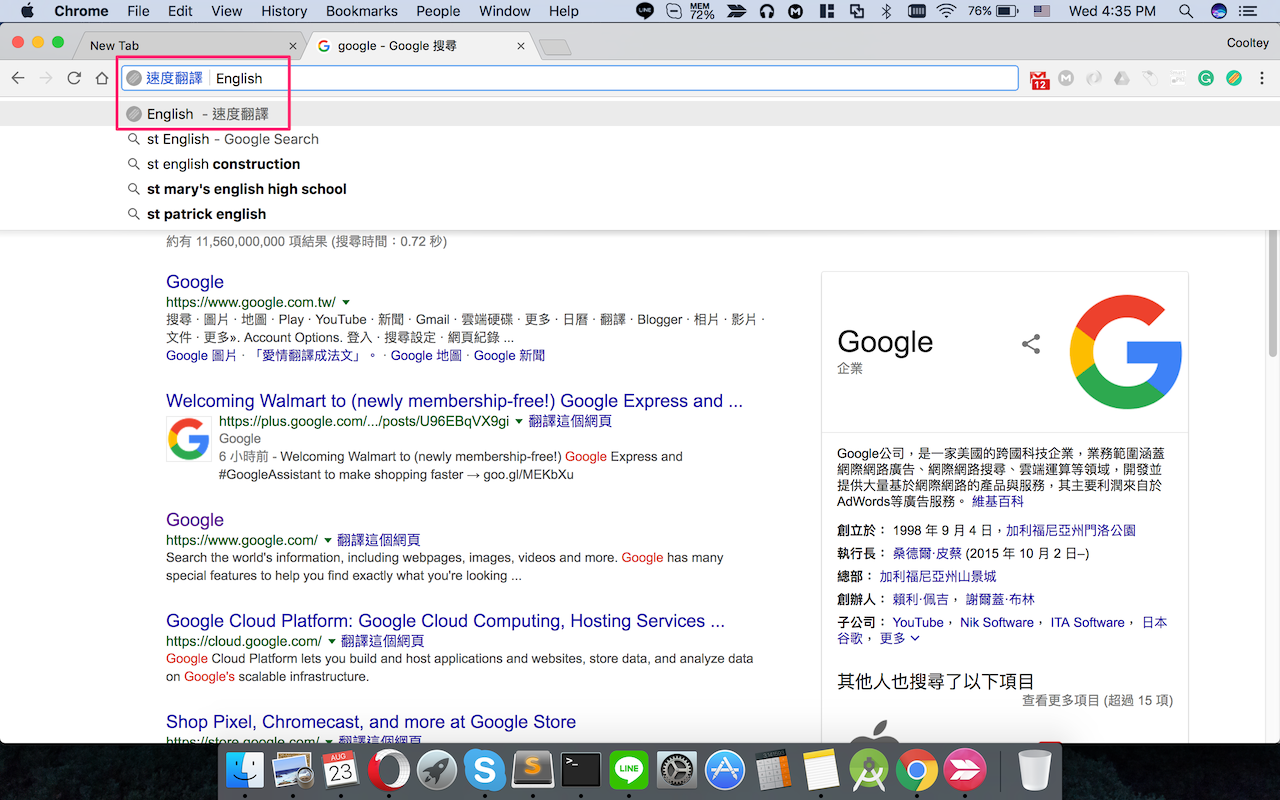
Task: Click the page vertical scrollbar
Action: click(1273, 294)
